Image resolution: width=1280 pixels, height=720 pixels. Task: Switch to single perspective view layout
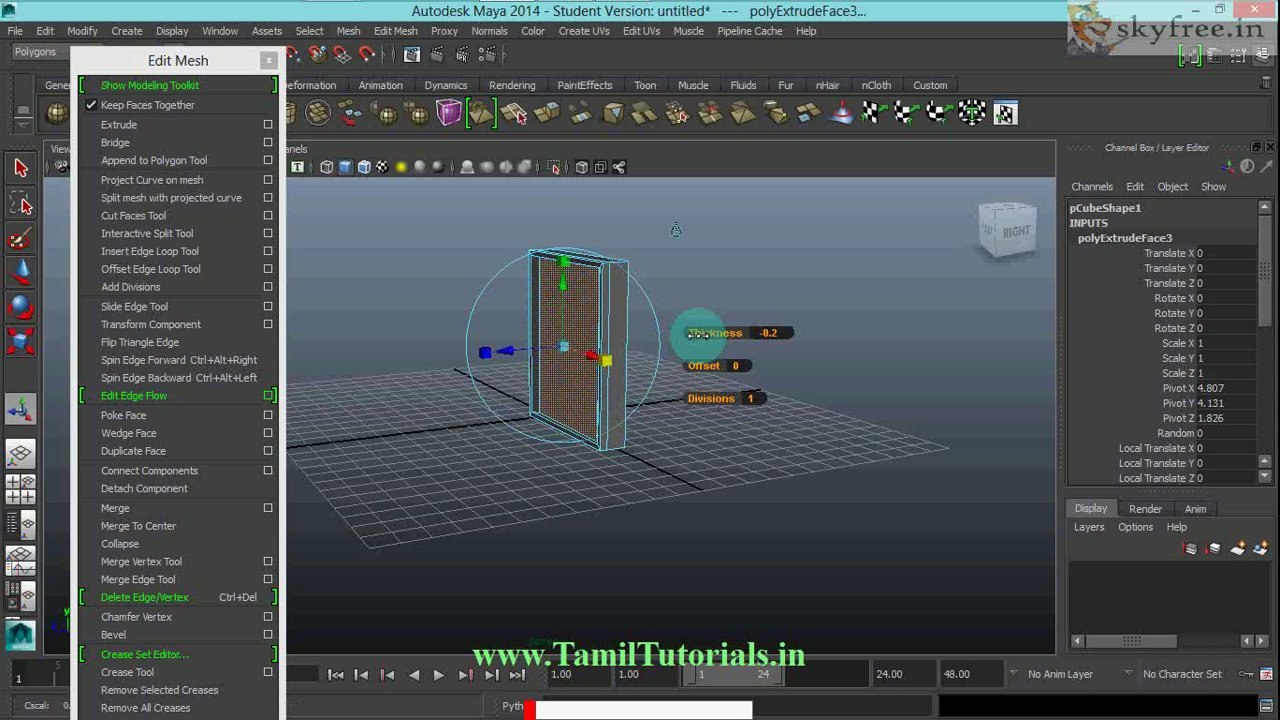pyautogui.click(x=21, y=455)
